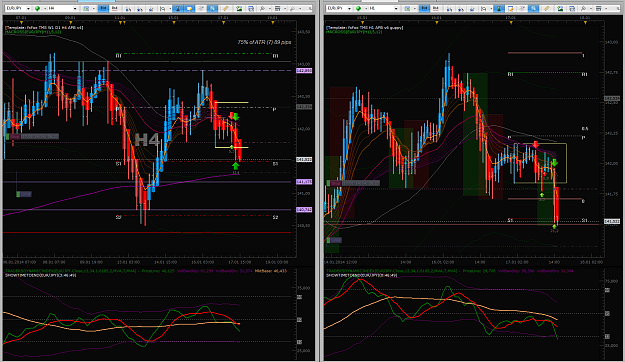The height and width of the screenshot is (362, 625).
Task: Click the window-shaped icon after the picture icon, left chart
Action: point(250,8)
